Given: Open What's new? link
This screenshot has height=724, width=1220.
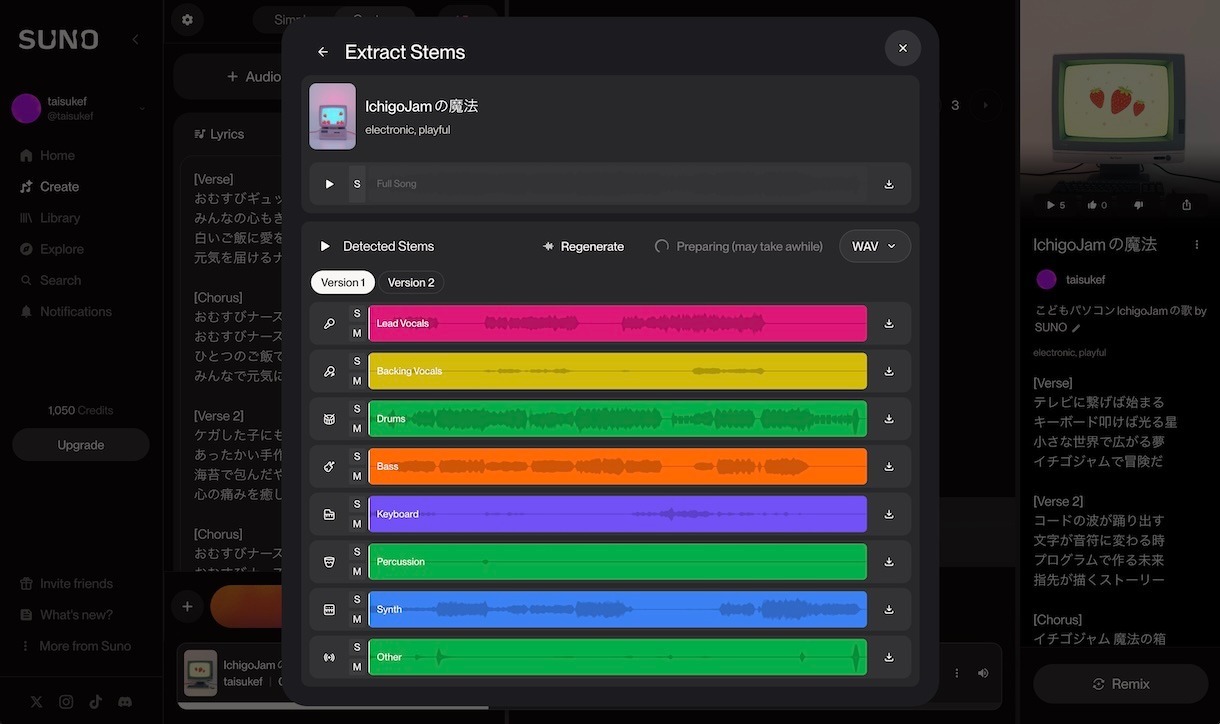Looking at the screenshot, I should click(67, 615).
